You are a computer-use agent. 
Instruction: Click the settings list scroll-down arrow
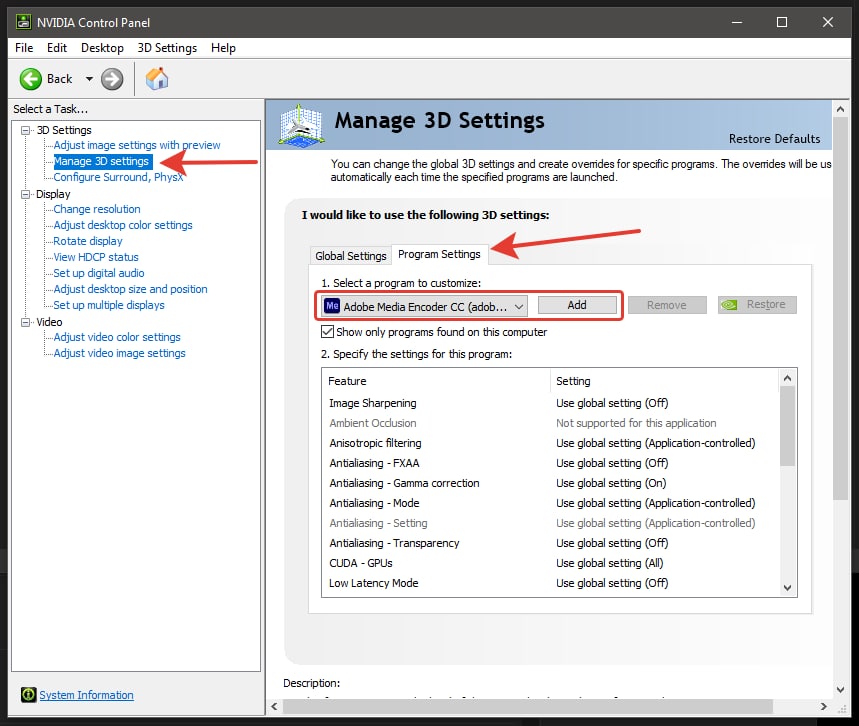point(787,588)
